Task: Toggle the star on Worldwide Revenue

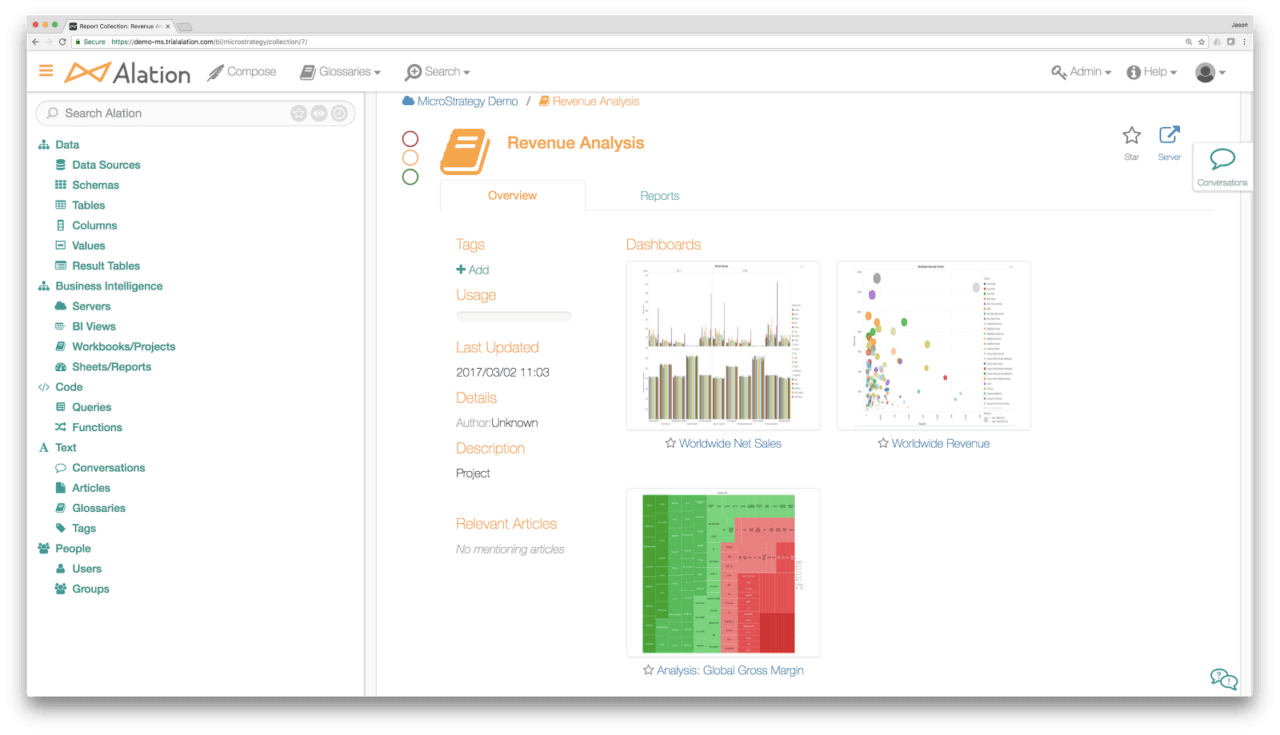Action: coord(882,443)
